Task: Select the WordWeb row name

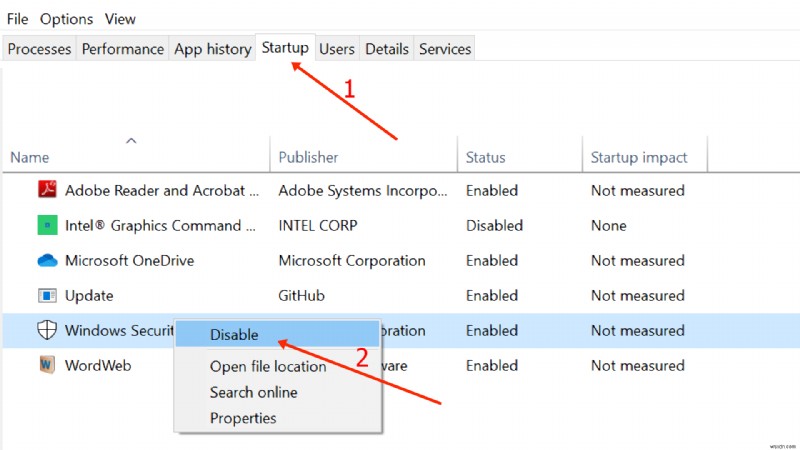Action: pos(98,365)
